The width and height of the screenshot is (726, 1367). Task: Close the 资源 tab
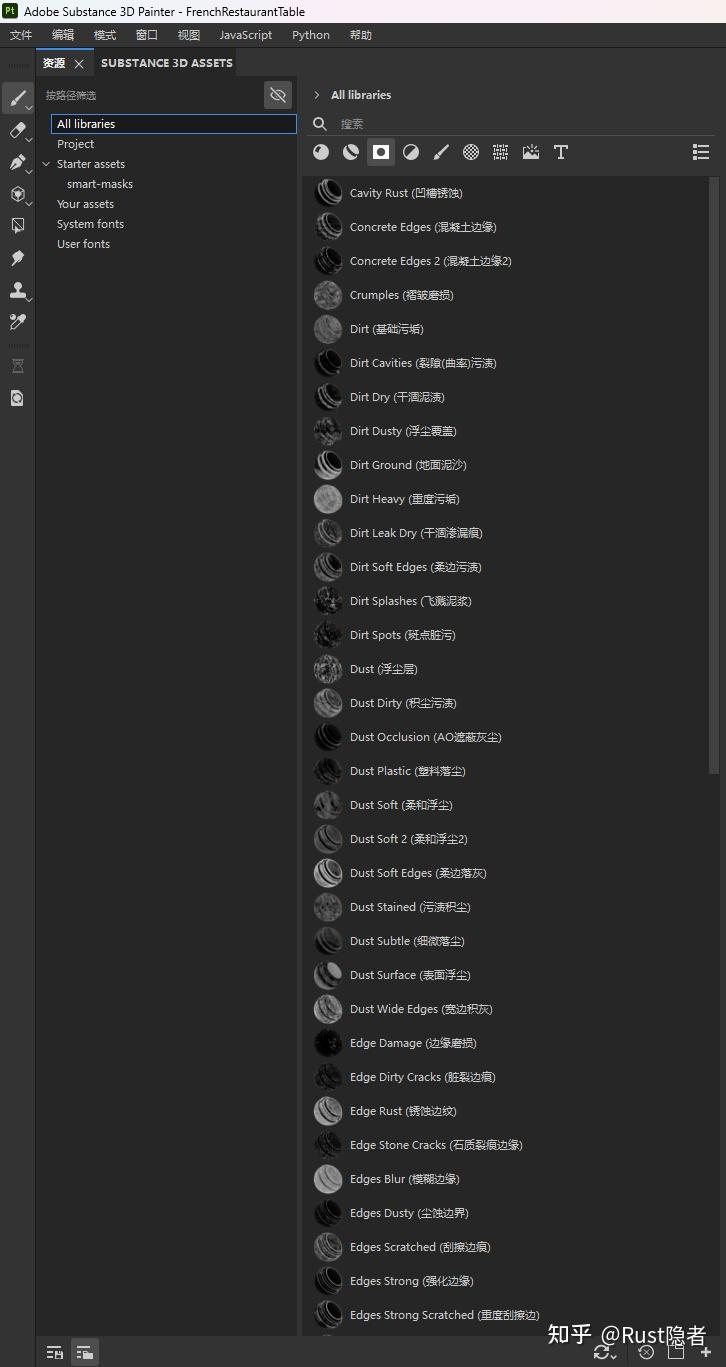tap(79, 64)
